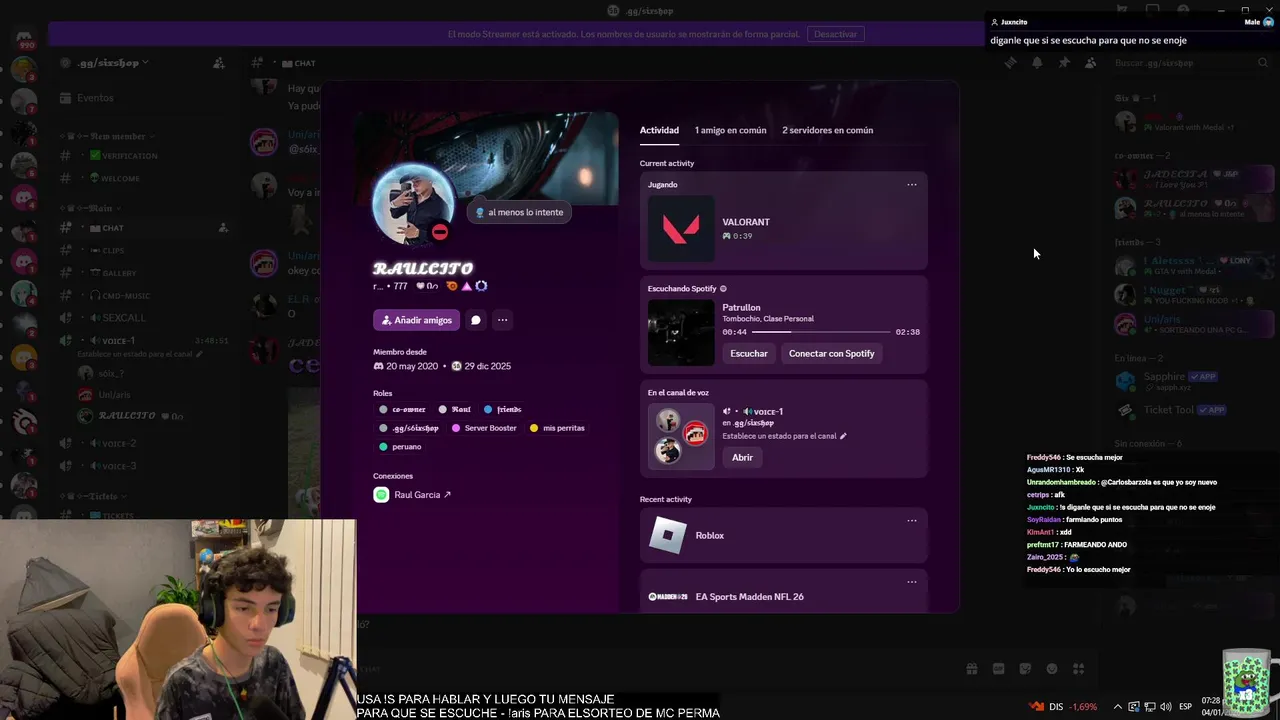Viewport: 1280px width, 720px height.
Task: Click RAULCITO's profile avatar
Action: 413,203
